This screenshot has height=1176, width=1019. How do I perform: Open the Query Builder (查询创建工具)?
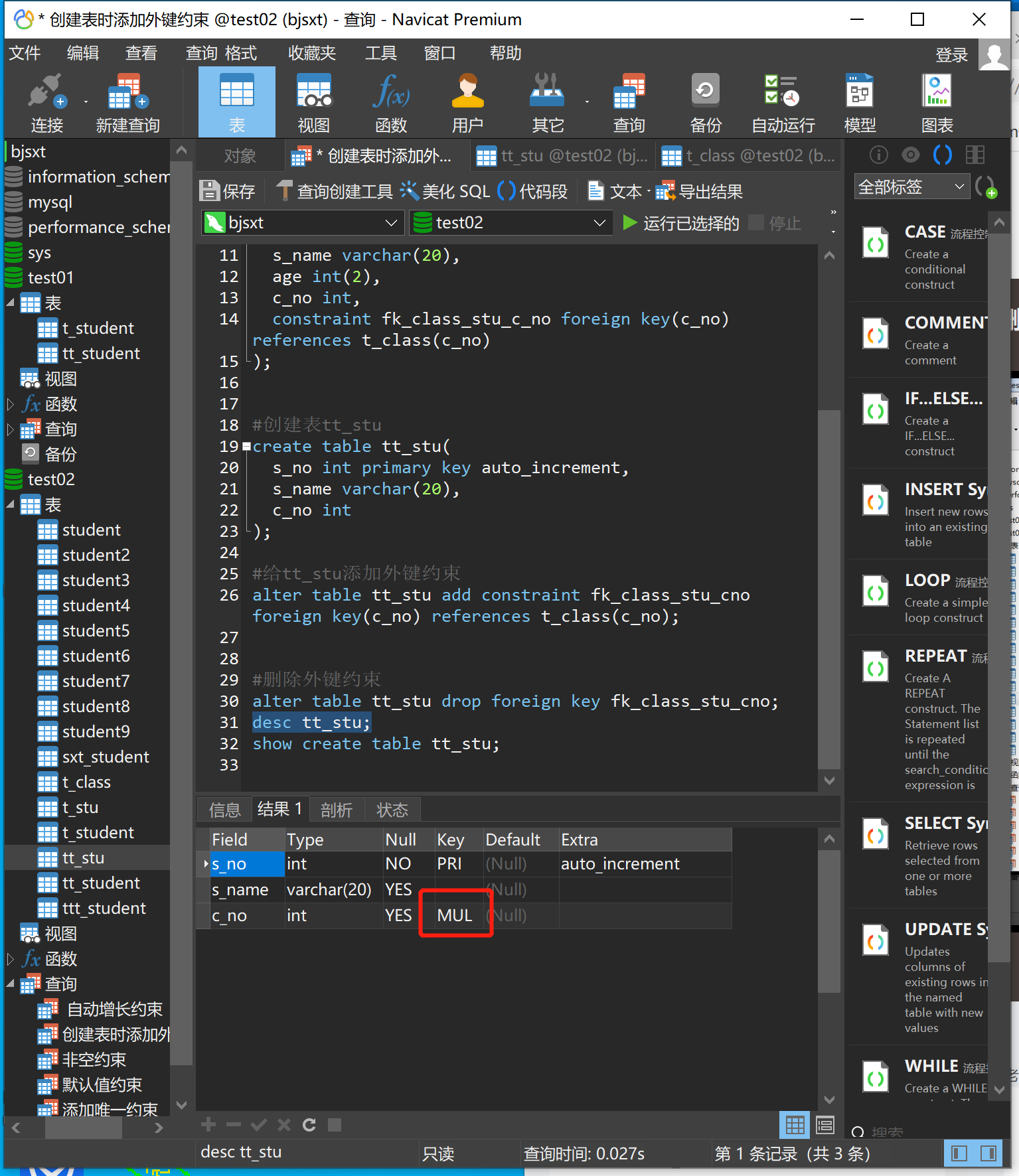point(335,191)
